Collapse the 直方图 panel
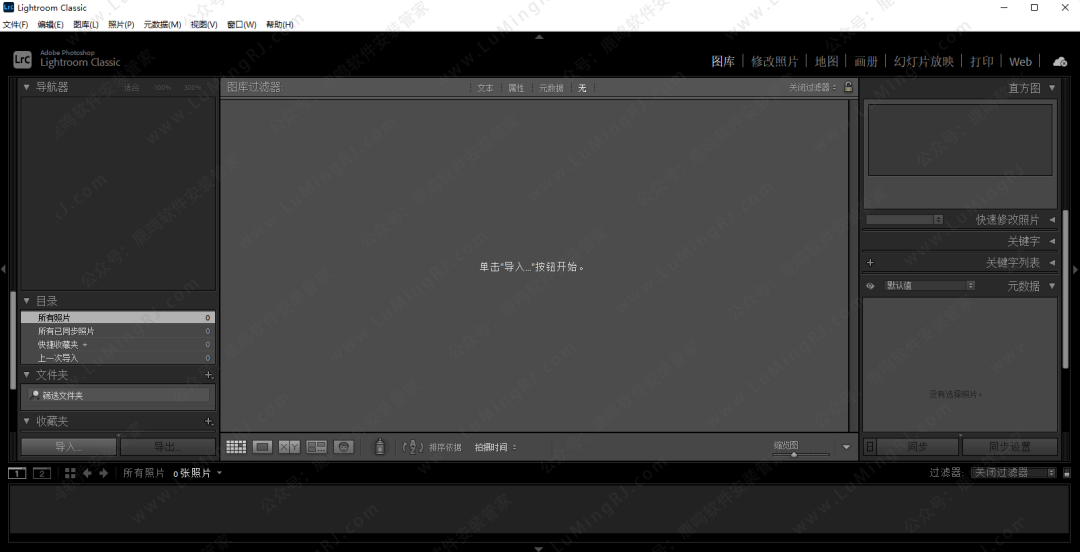This screenshot has width=1080, height=552. click(1052, 88)
